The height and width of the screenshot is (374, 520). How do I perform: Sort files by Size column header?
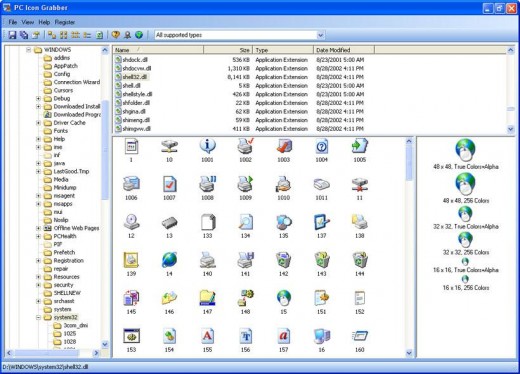pos(228,50)
